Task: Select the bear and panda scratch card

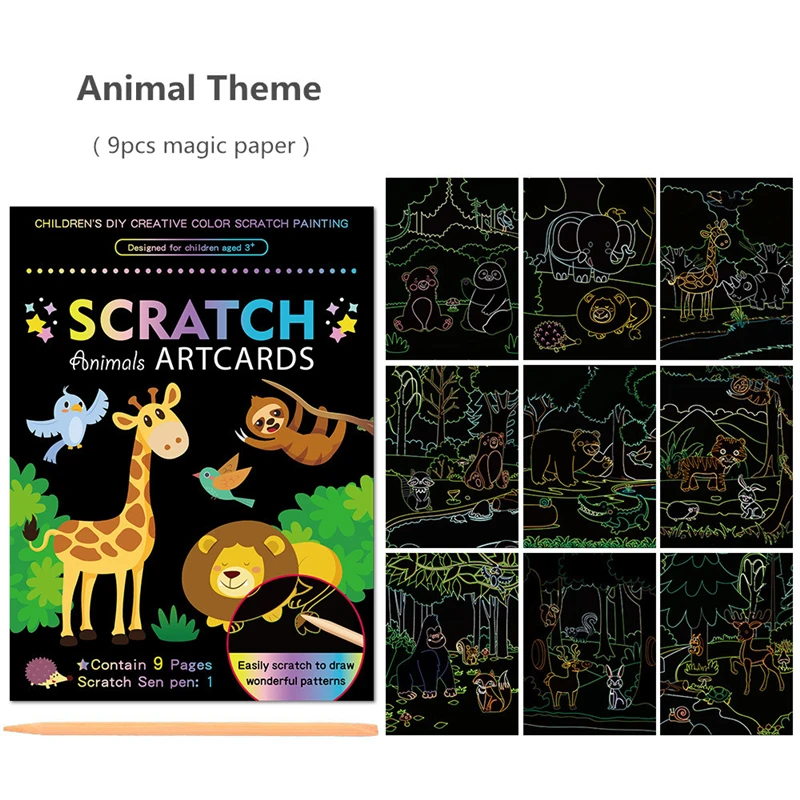Action: (452, 268)
